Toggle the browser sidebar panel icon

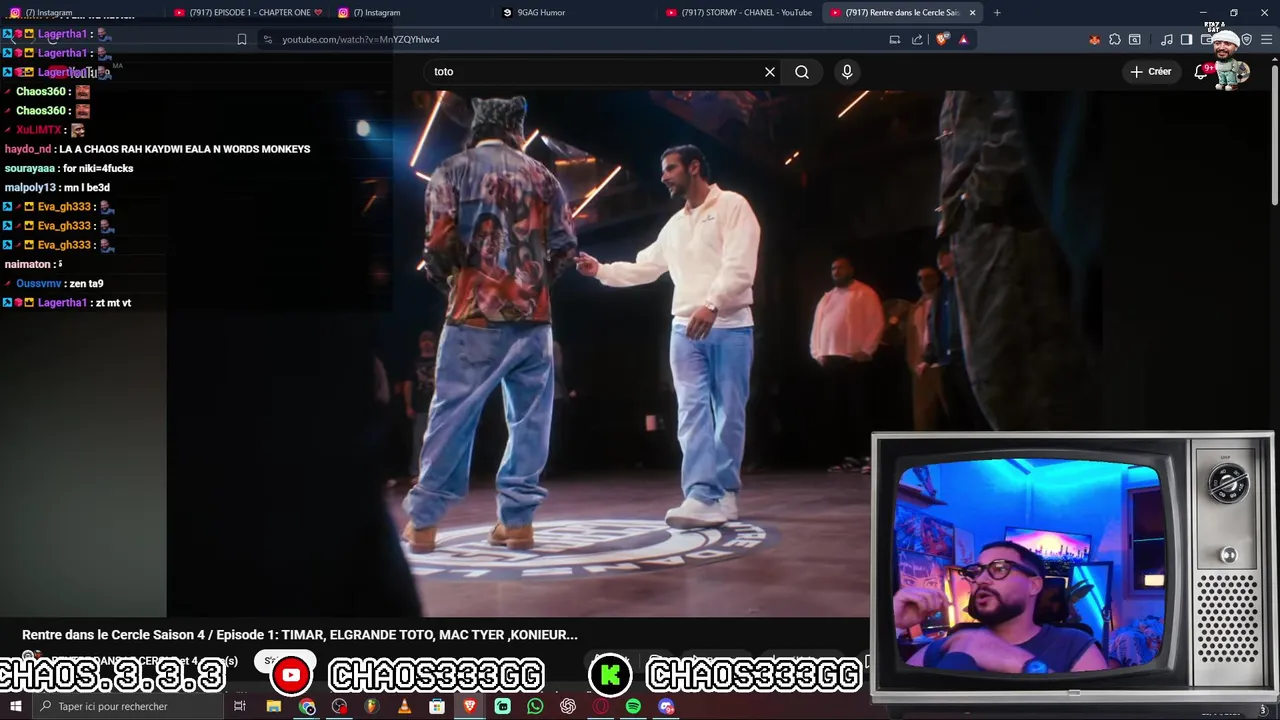click(1187, 40)
